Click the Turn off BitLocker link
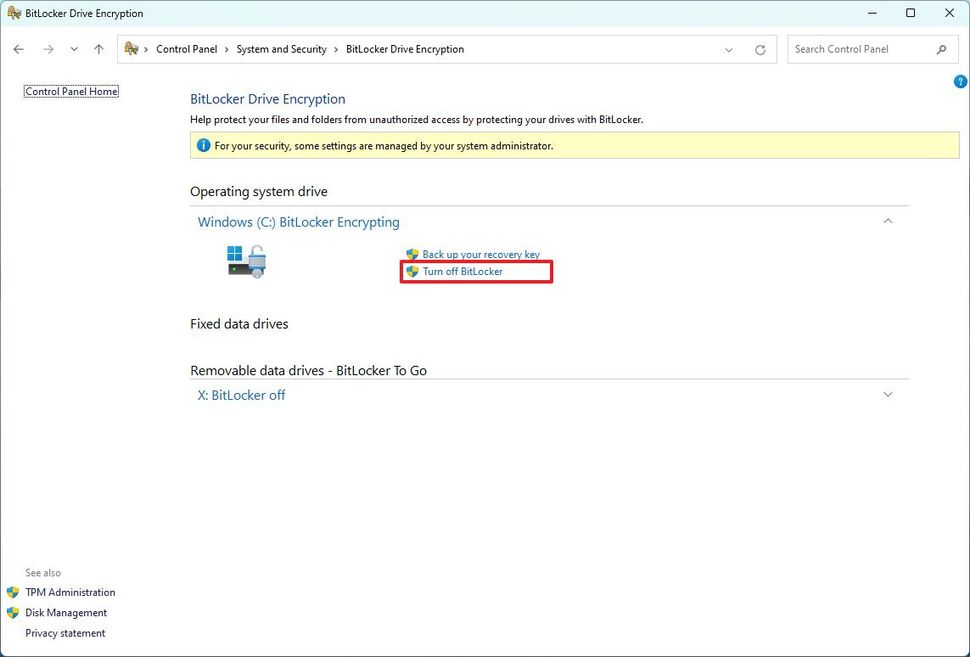 click(x=462, y=271)
